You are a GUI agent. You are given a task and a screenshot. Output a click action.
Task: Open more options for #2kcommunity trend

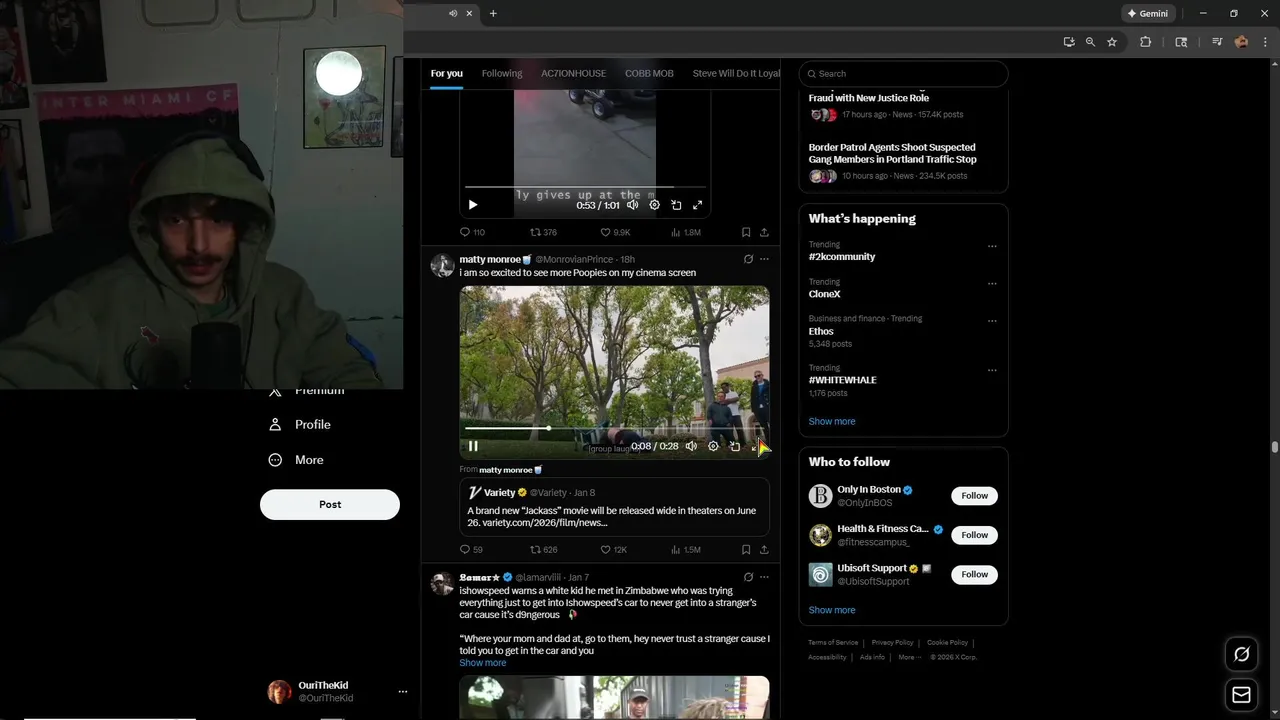[992, 246]
